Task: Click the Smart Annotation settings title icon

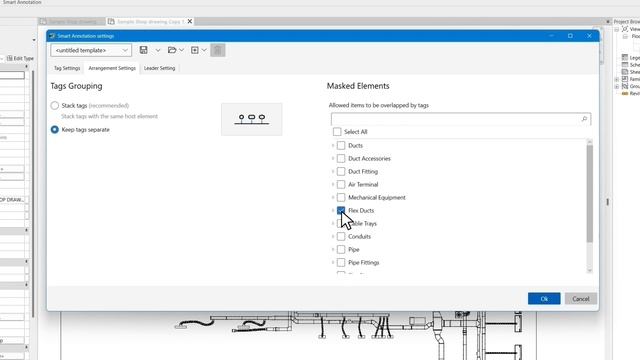Action: (52, 36)
